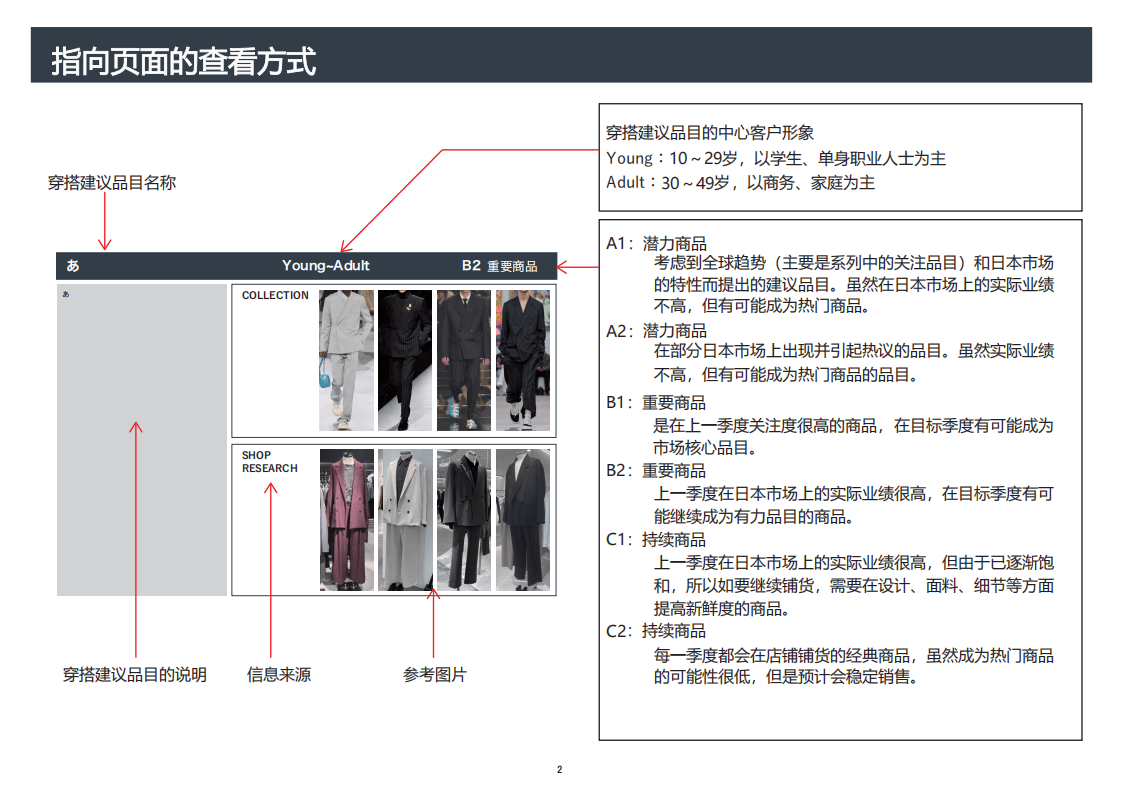Select the Young~Adult text in header bar
The width and height of the screenshot is (1123, 794).
click(326, 266)
